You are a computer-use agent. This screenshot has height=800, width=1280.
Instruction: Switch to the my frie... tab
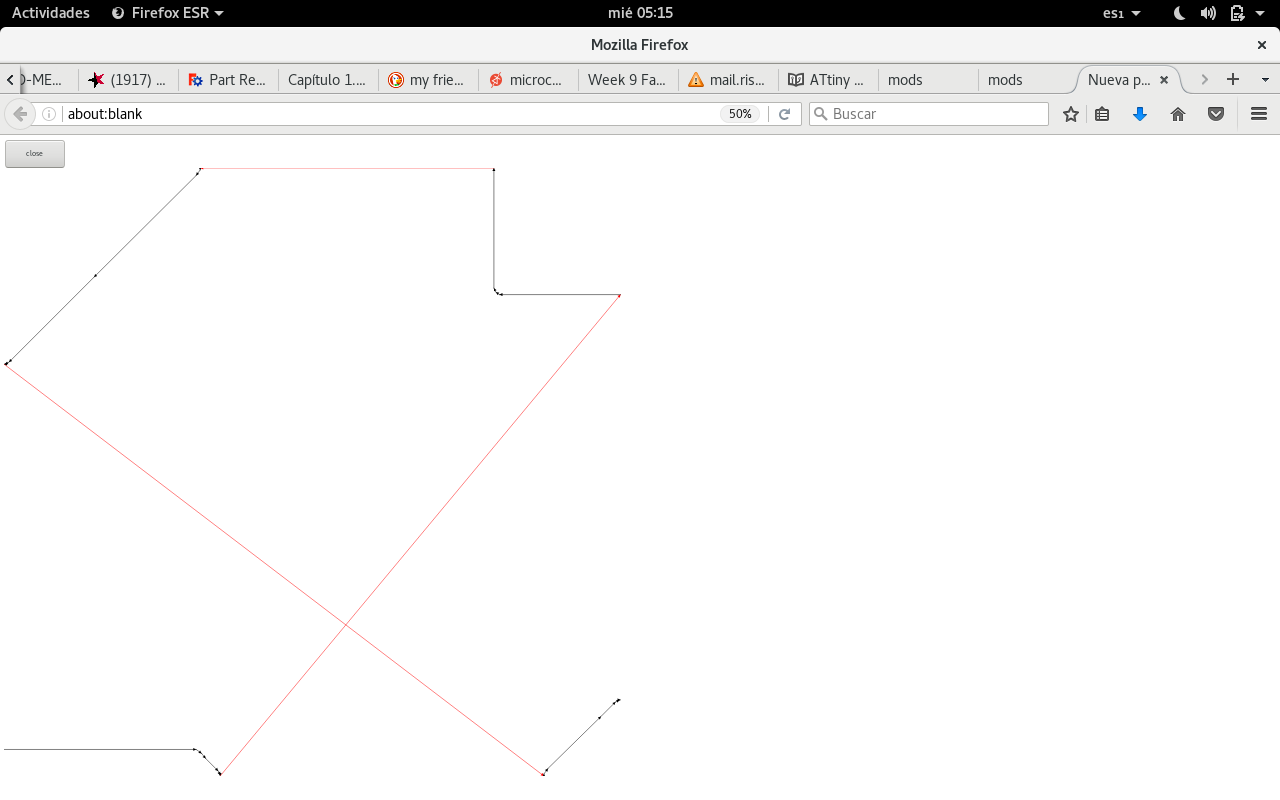428,80
